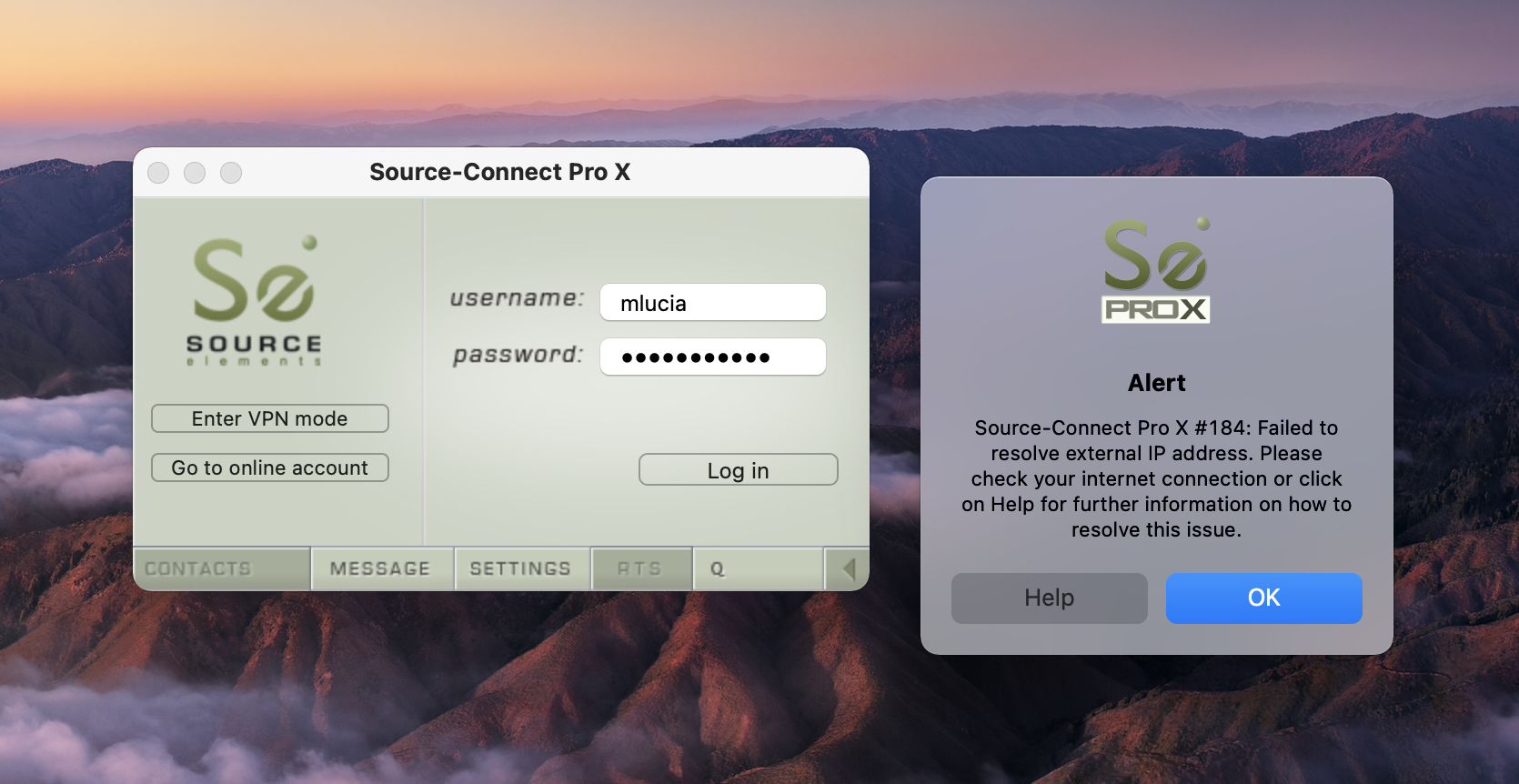
Task: Click the error #184 message text
Action: click(1156, 478)
